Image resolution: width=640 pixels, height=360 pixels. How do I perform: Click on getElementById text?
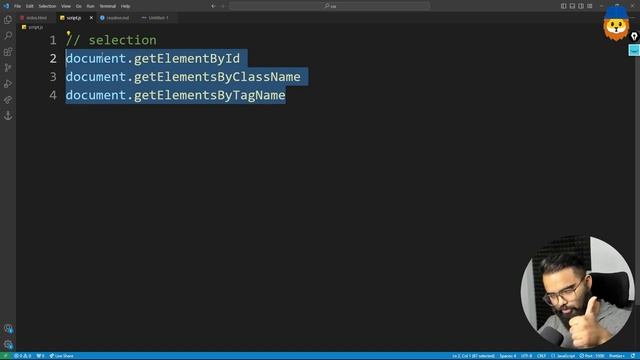coord(187,58)
